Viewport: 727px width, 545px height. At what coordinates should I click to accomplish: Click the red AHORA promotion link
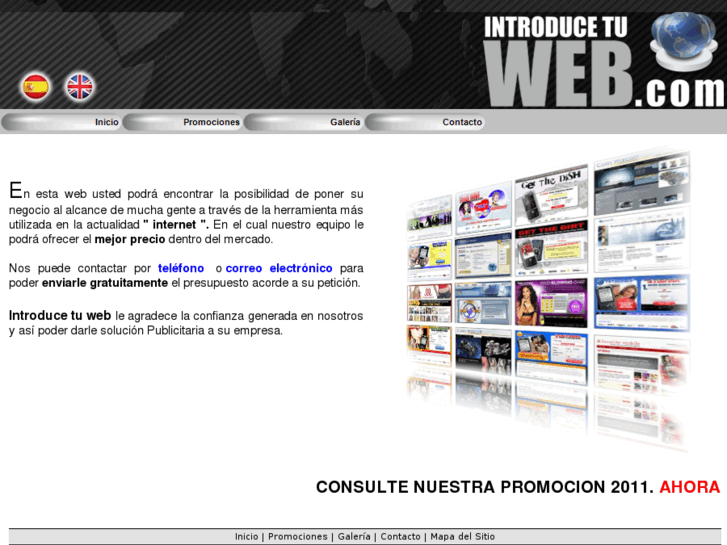689,487
